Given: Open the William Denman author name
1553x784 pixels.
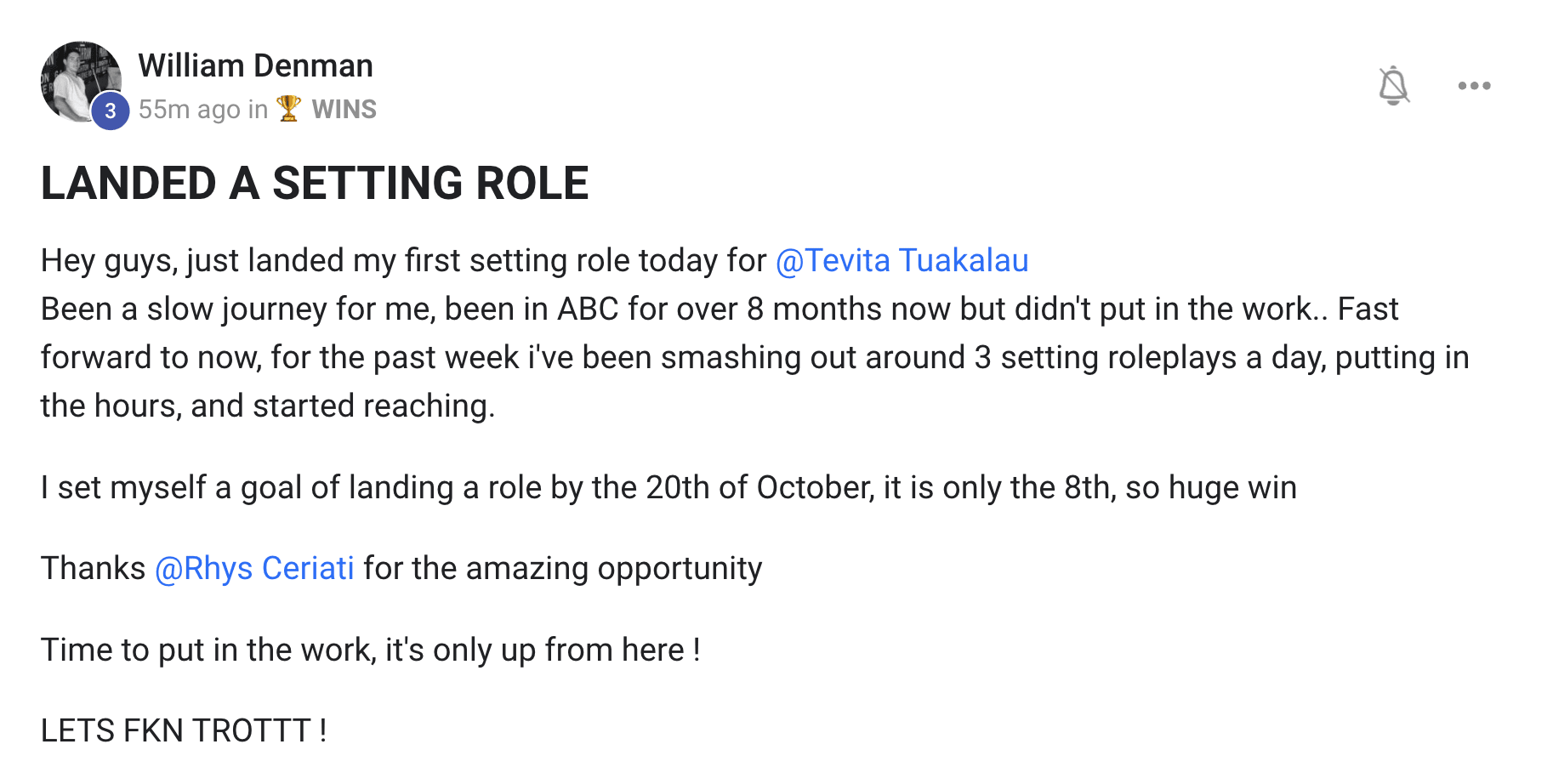Looking at the screenshot, I should 255,65.
